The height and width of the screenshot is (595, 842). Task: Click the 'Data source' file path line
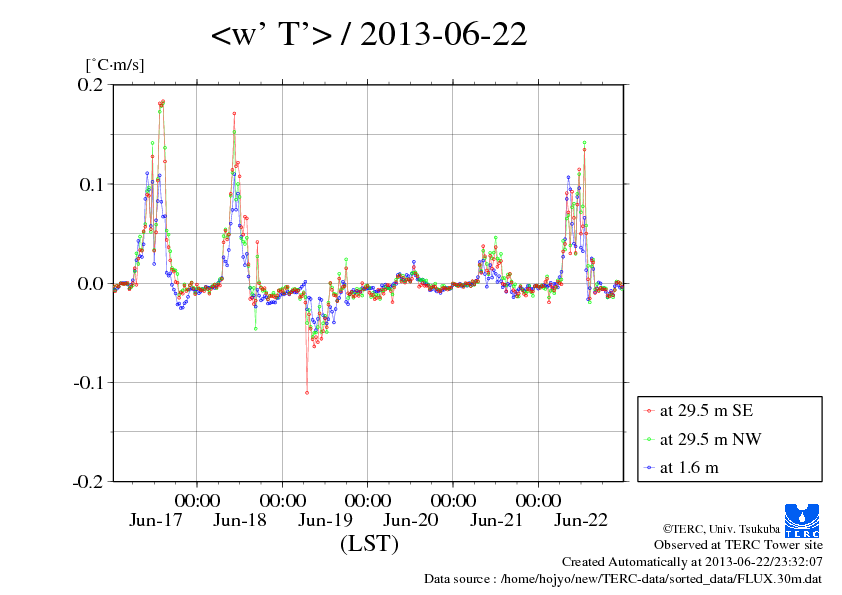623,579
